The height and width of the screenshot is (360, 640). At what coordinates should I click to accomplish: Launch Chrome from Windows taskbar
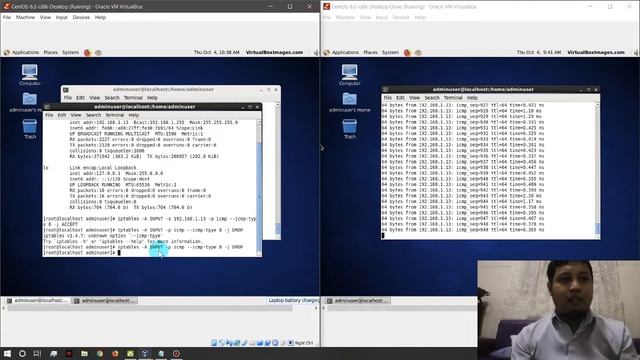(x=100, y=353)
